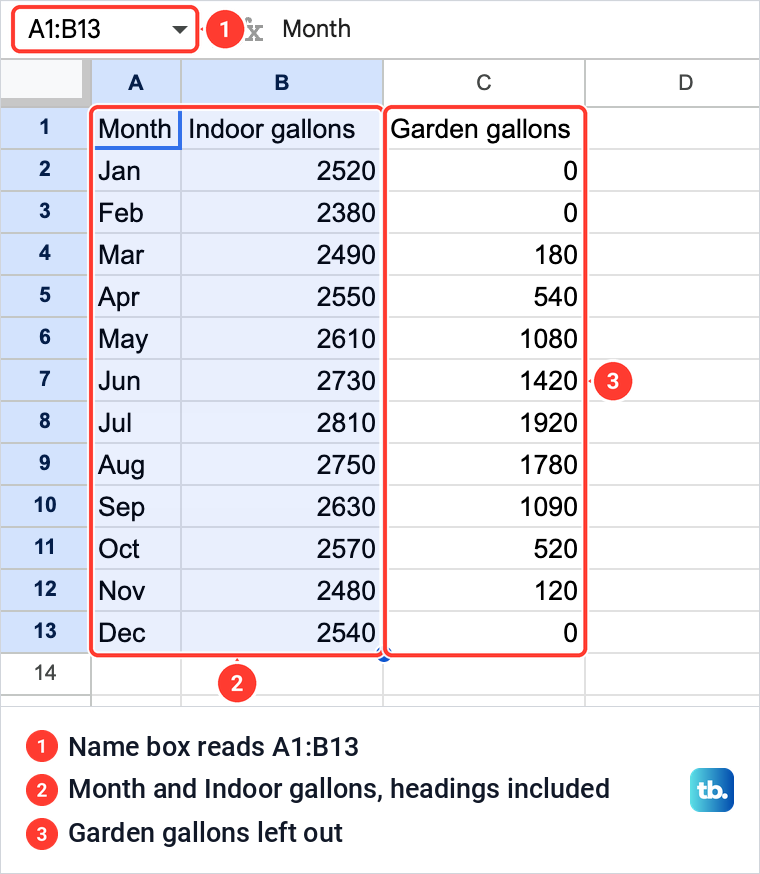Click the blue selection fill handle
This screenshot has height=874, width=760.
(384, 655)
